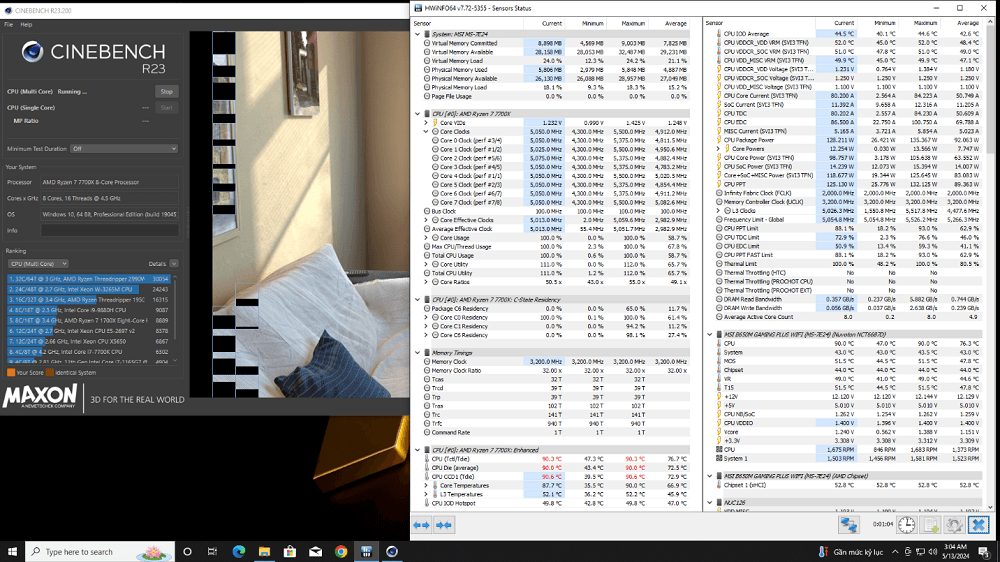Open network status tray icon
1000x562 pixels.
[x=920, y=552]
